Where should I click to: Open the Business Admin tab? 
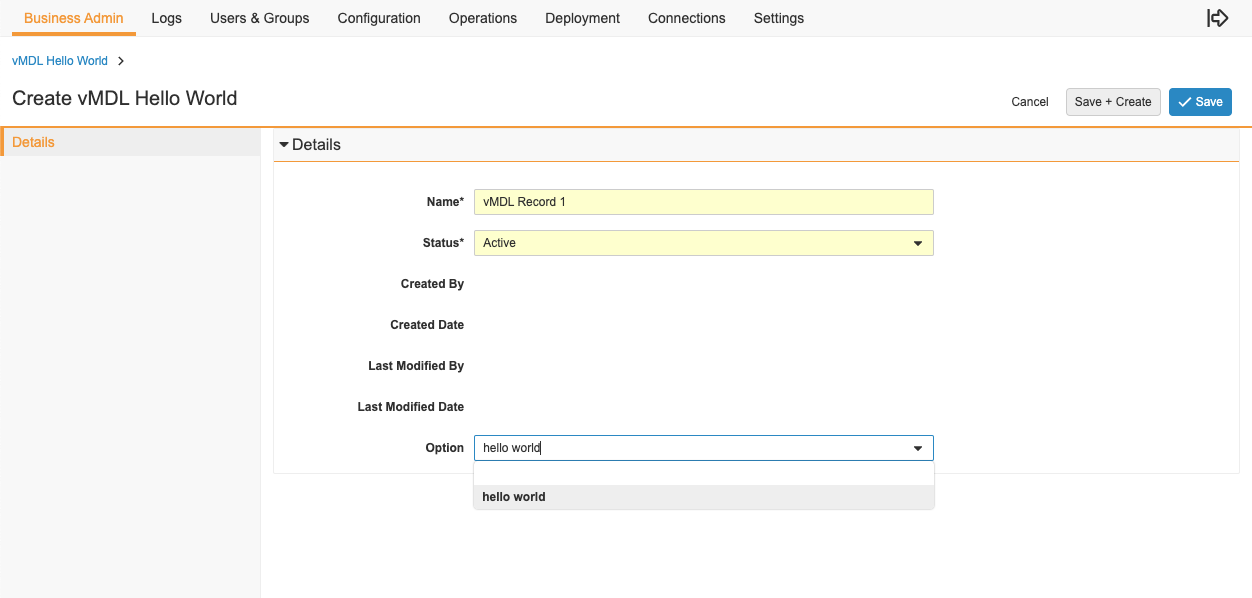click(x=74, y=18)
